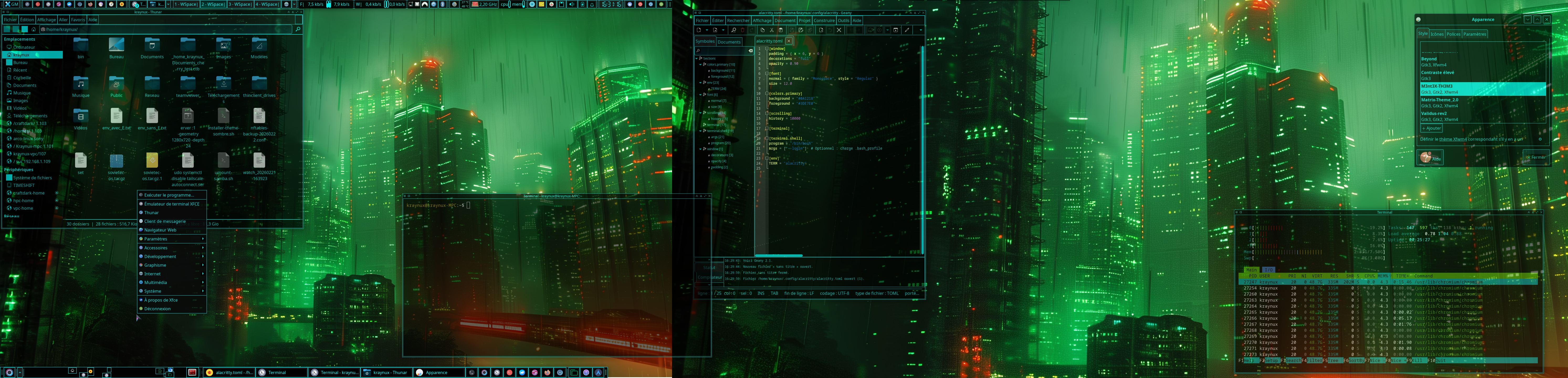
Task: Collapse the colors.primary tree node
Action: click(701, 65)
